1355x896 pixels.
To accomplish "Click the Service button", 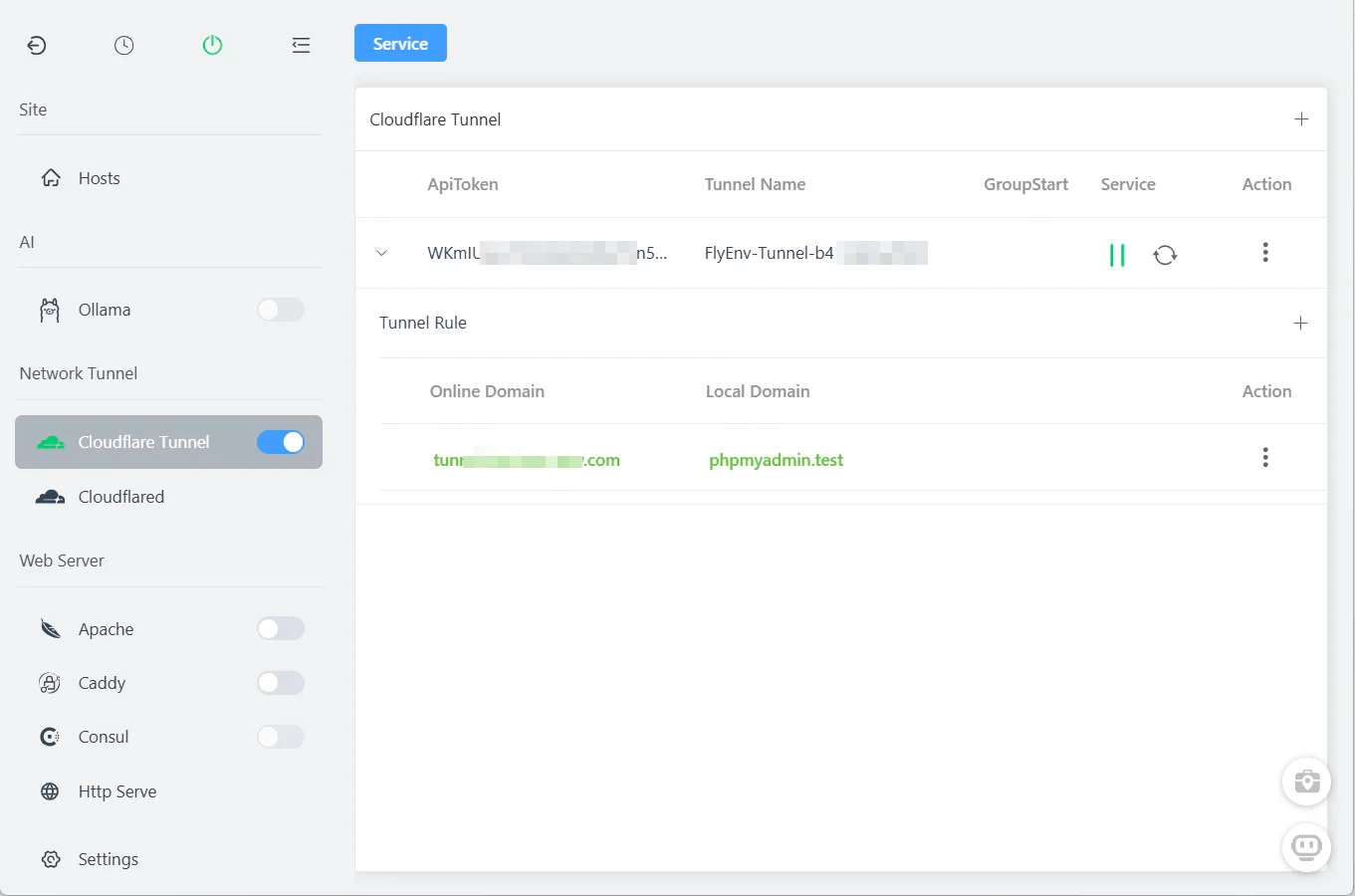I will click(400, 43).
